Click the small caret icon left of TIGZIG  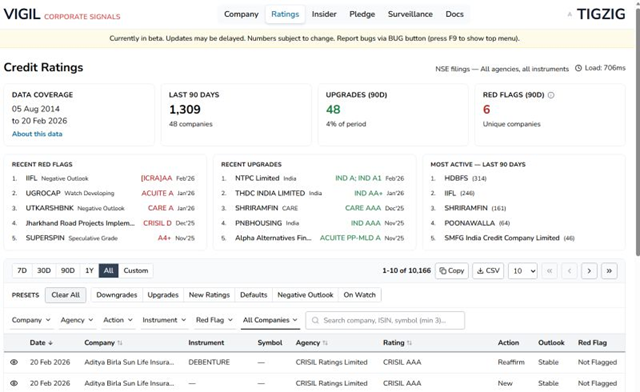point(569,15)
